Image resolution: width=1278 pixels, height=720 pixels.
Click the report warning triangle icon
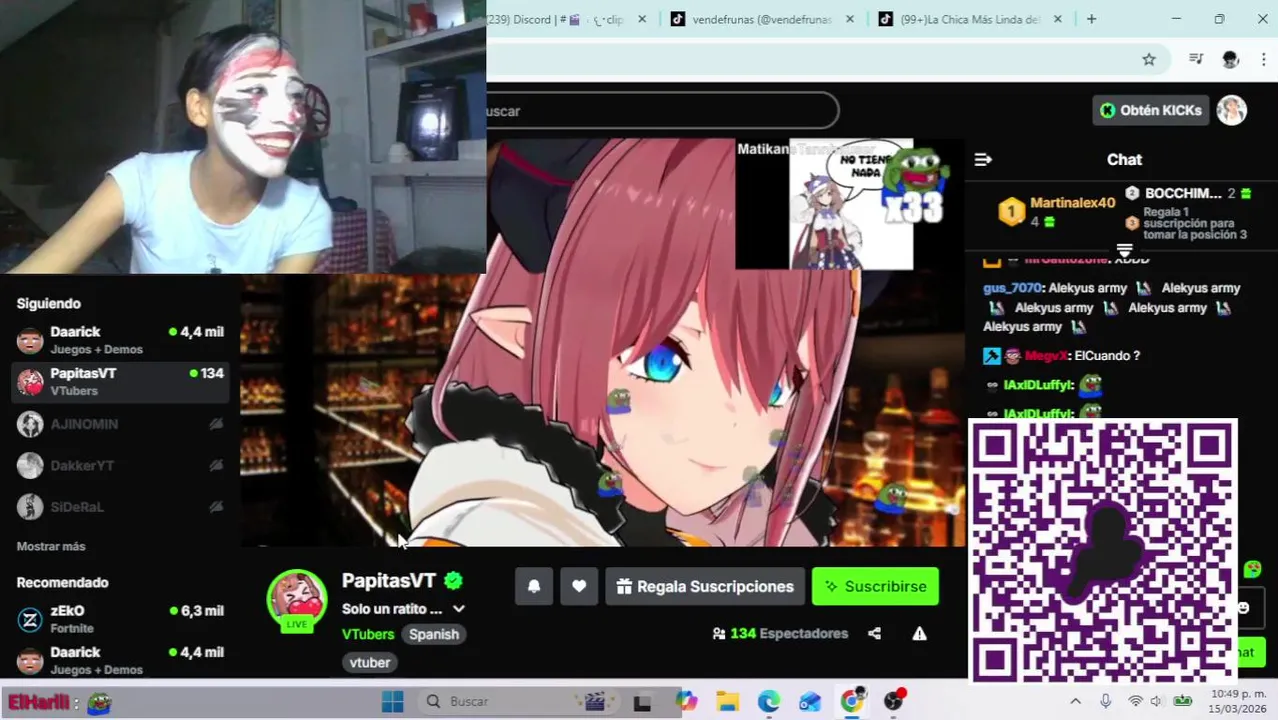pyautogui.click(x=919, y=633)
